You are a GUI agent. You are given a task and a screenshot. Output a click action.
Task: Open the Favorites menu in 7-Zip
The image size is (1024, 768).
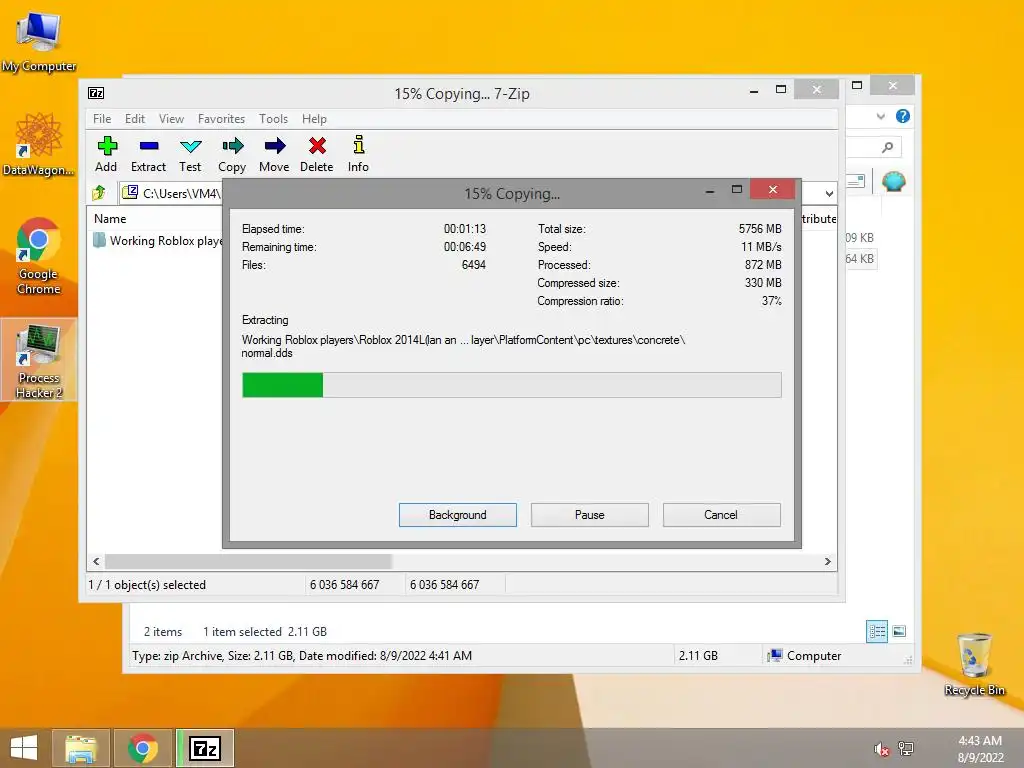click(x=221, y=119)
